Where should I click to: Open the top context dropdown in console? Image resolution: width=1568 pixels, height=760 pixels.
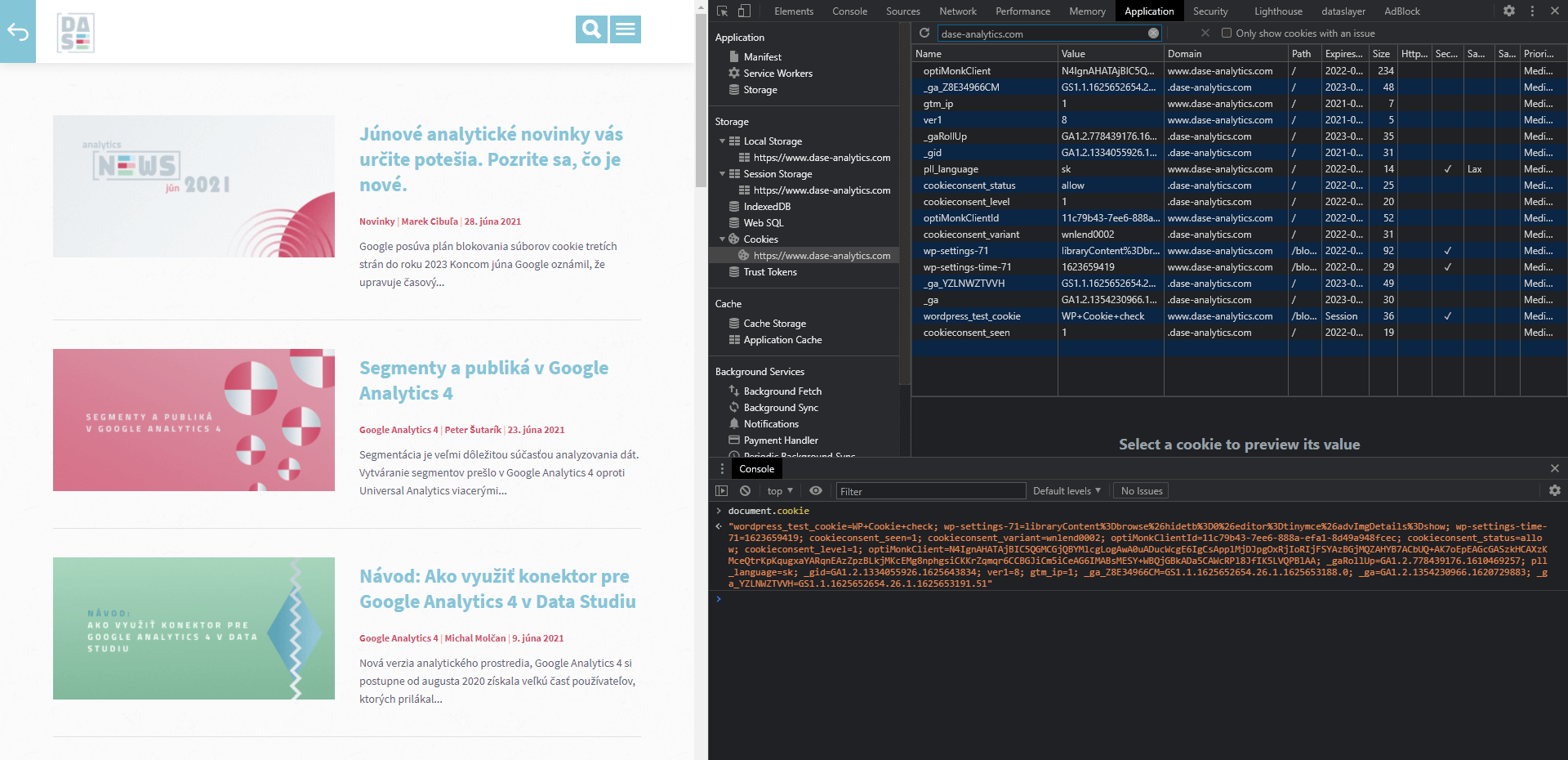tap(780, 490)
